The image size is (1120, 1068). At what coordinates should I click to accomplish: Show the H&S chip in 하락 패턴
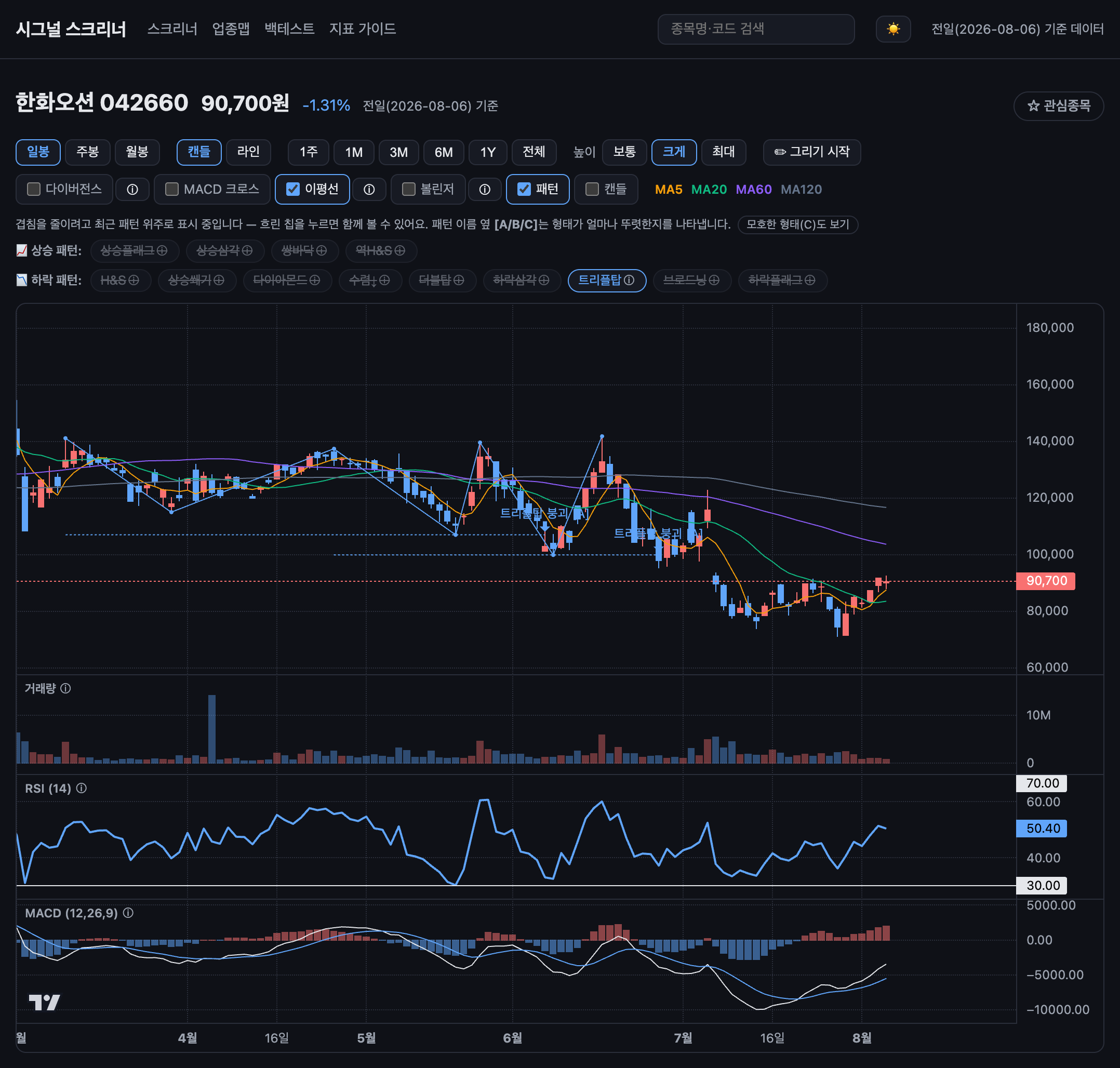(x=121, y=280)
